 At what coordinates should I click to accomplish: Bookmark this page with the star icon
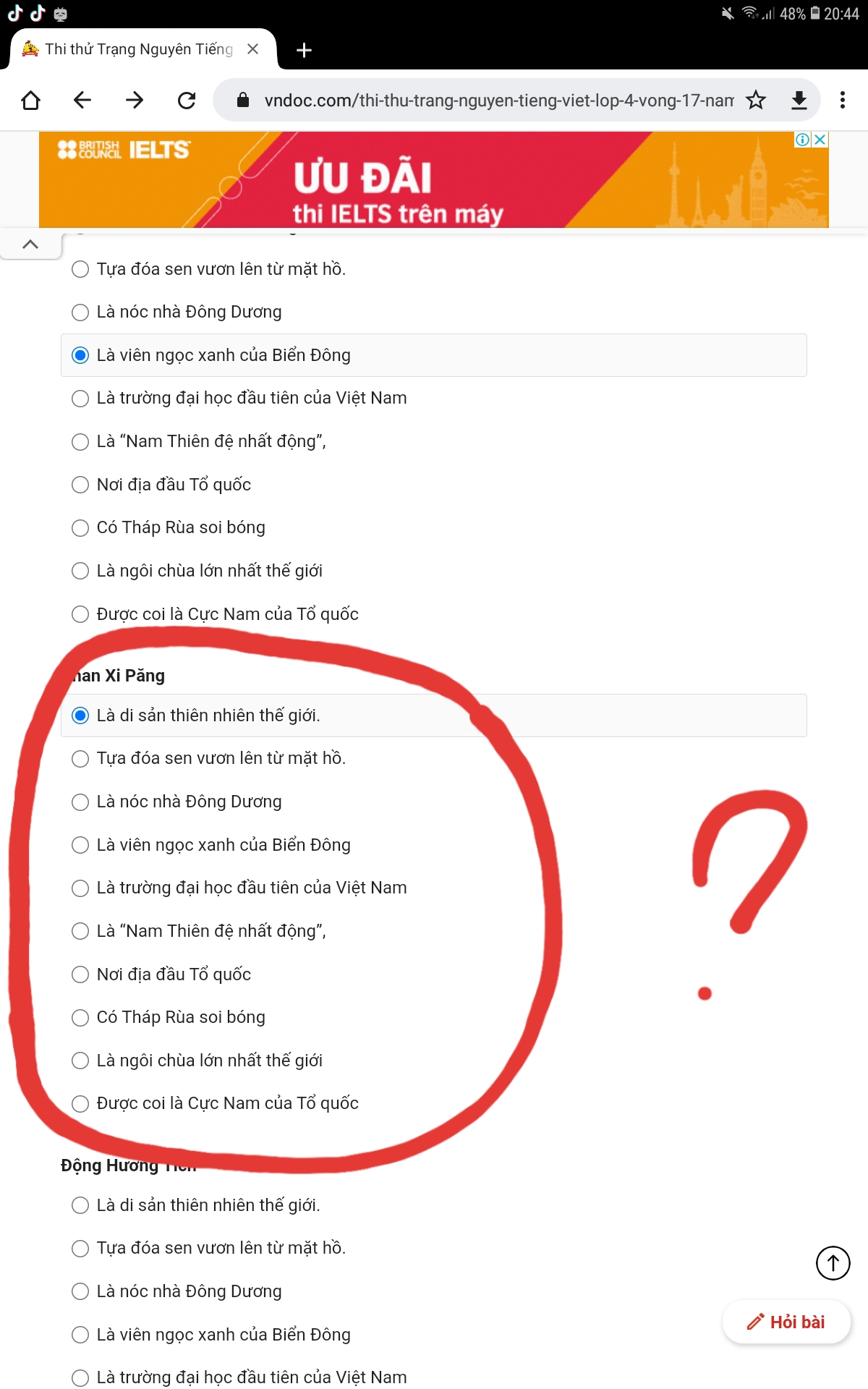click(x=756, y=100)
